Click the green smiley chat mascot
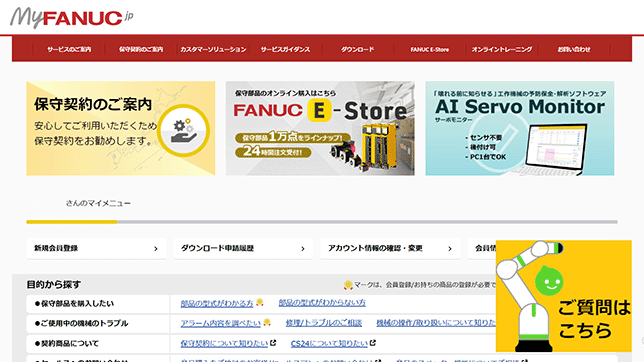Viewport: 644px width, 362px height. pos(549,281)
